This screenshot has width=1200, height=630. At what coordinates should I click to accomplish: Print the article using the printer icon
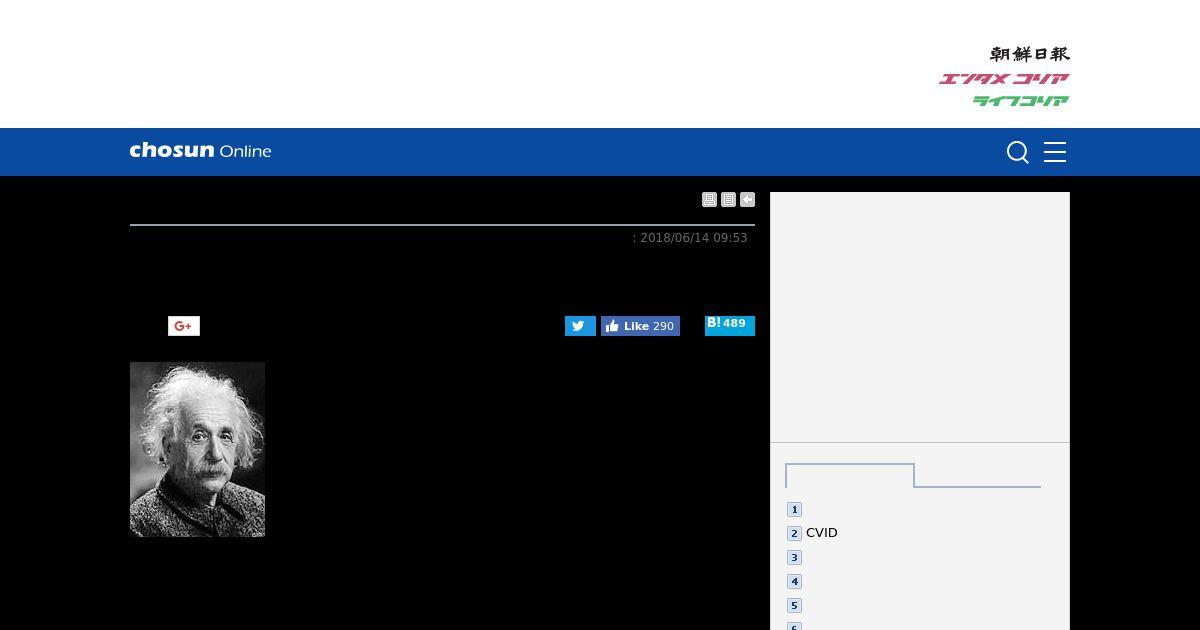coord(709,200)
